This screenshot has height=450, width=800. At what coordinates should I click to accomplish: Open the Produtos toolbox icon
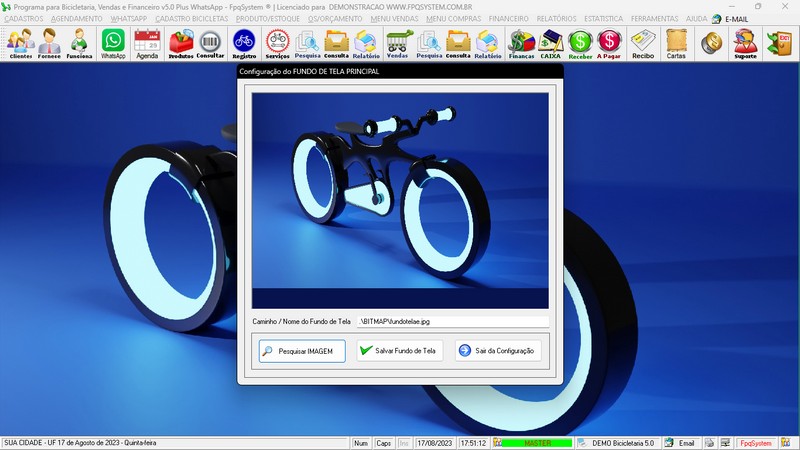pos(181,44)
